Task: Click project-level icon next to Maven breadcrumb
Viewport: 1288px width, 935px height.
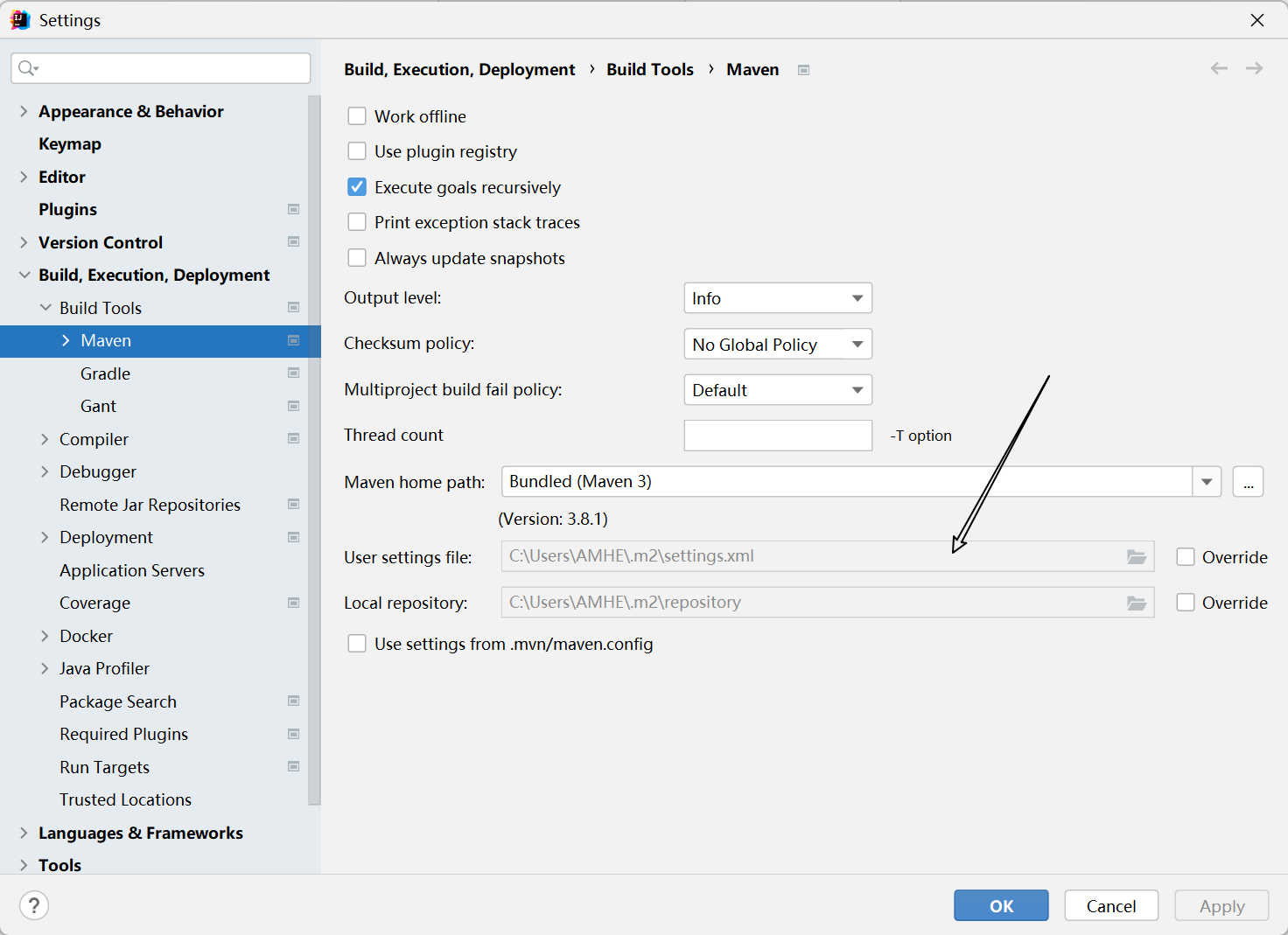Action: [x=803, y=70]
